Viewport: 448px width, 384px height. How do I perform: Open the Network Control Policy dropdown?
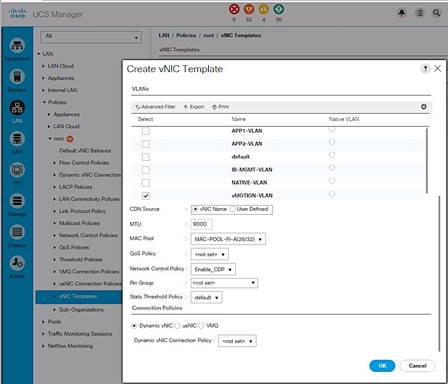(x=213, y=269)
